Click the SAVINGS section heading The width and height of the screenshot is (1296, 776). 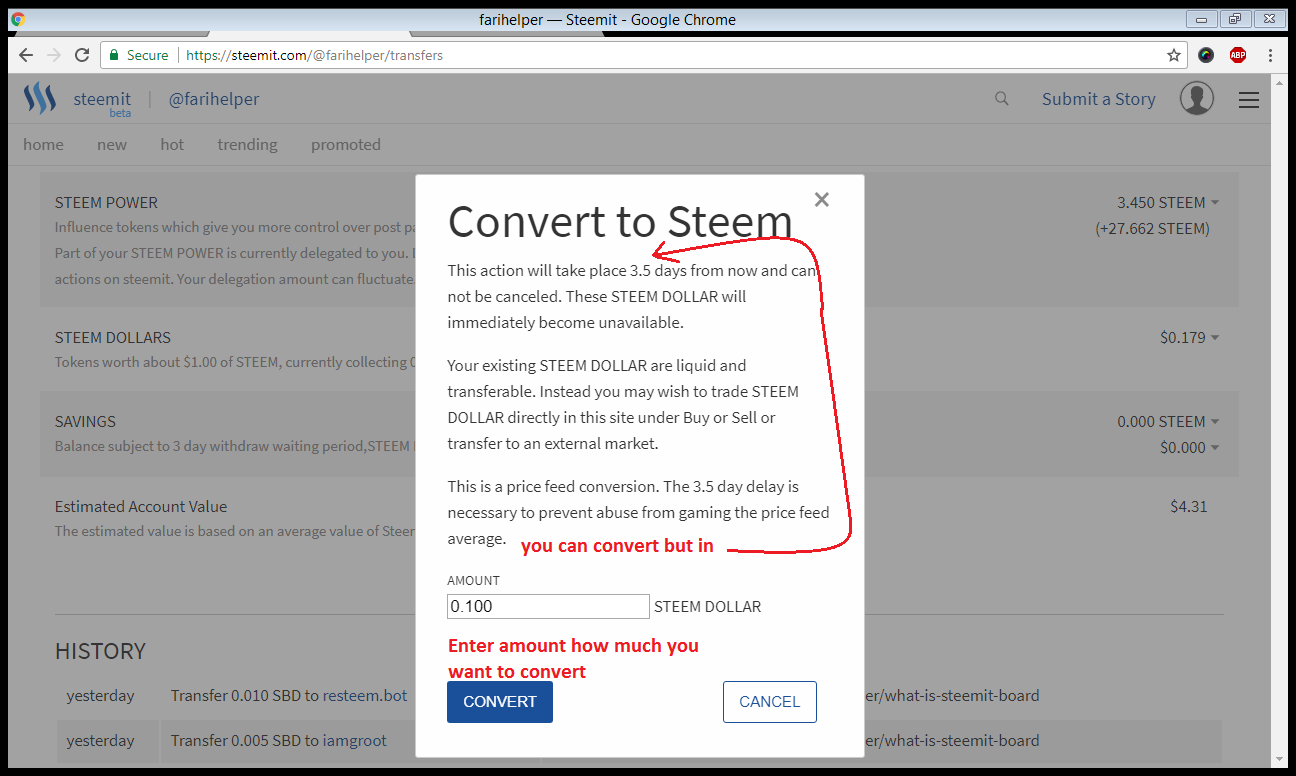coord(85,422)
